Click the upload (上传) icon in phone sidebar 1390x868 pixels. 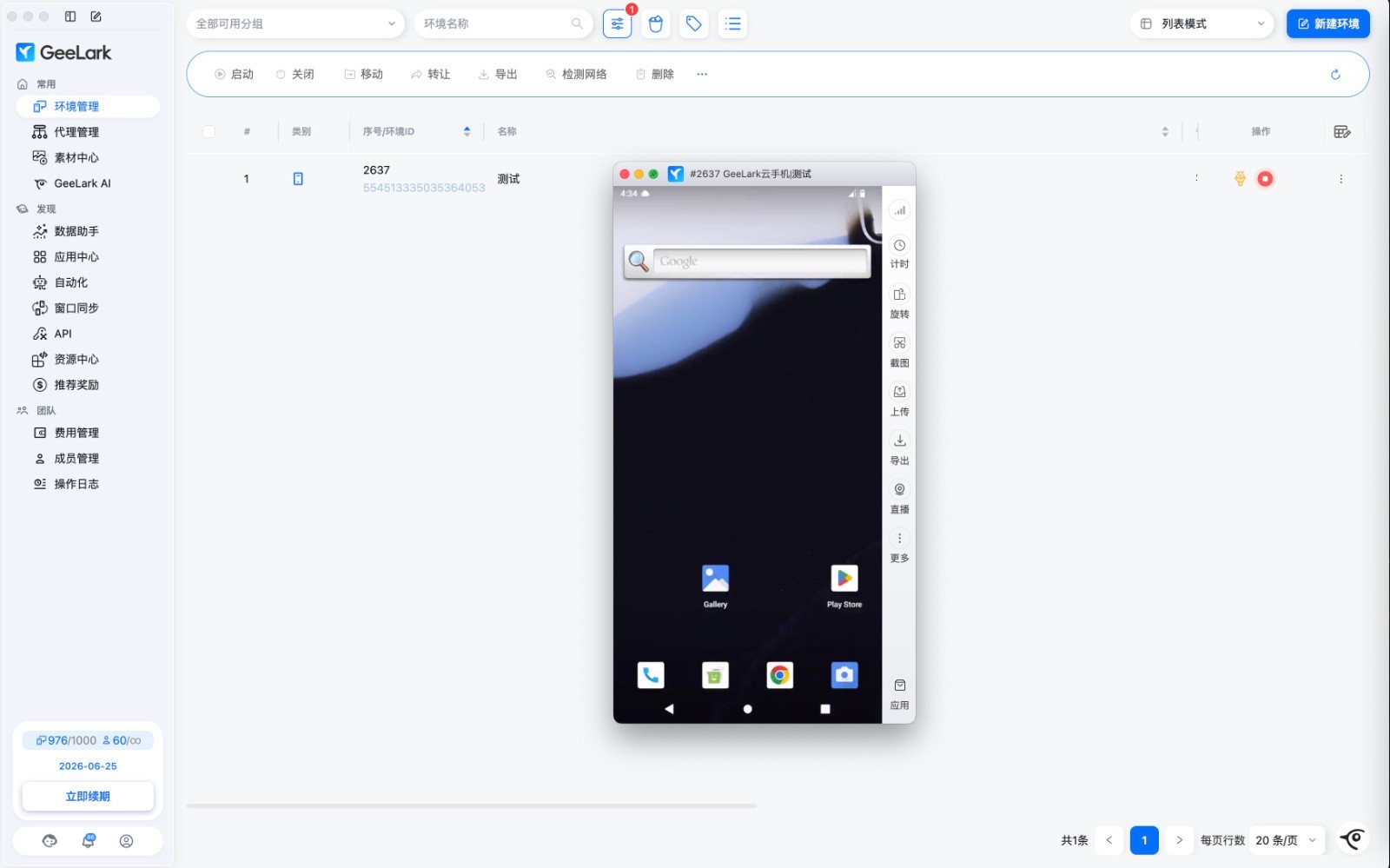click(899, 393)
